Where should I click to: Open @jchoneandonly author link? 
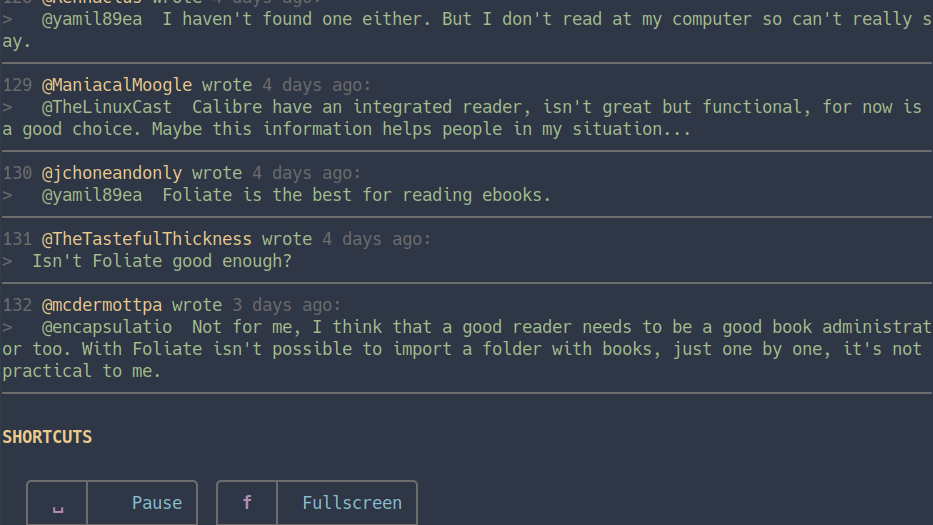(112, 173)
